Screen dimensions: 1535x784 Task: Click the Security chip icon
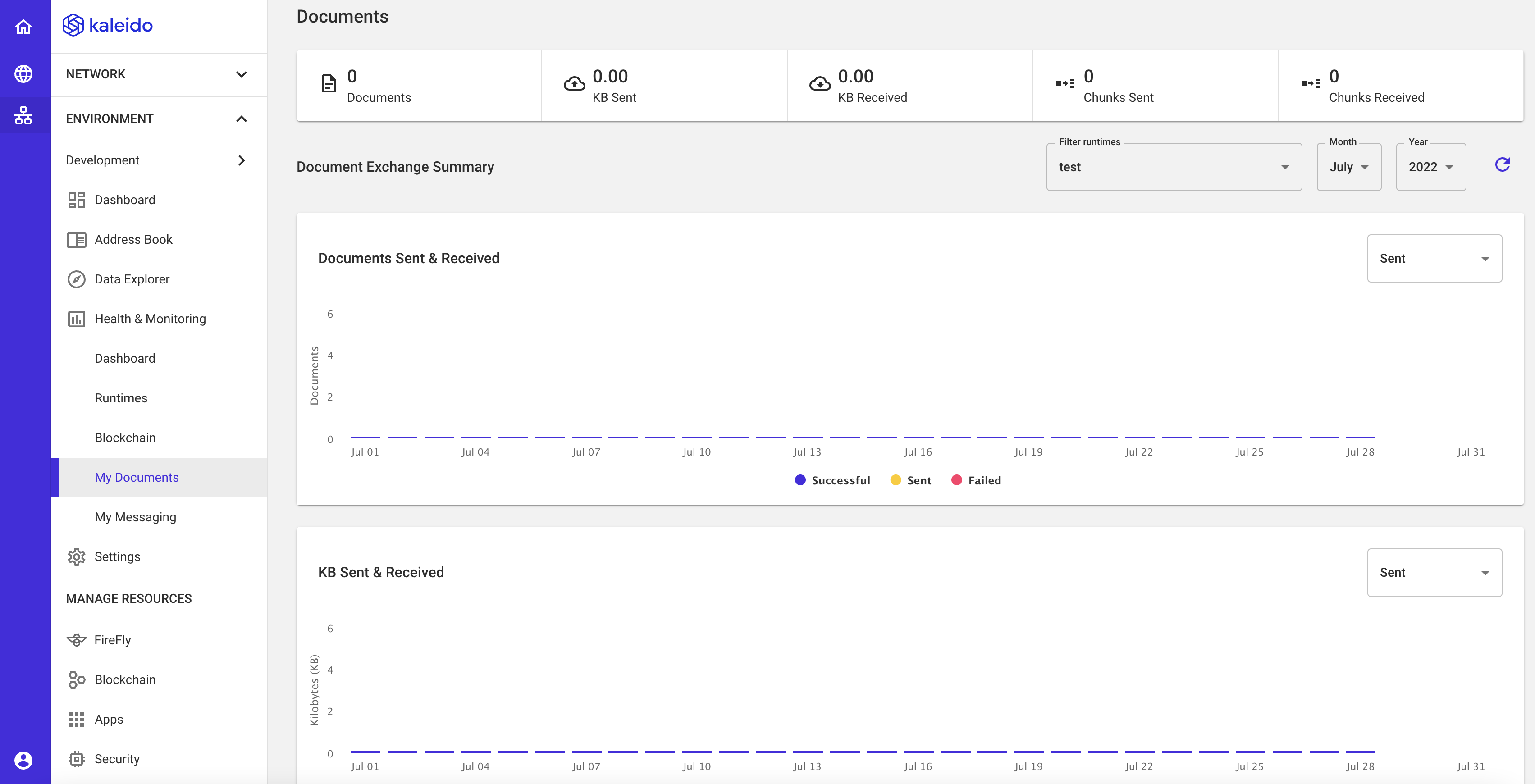76,759
